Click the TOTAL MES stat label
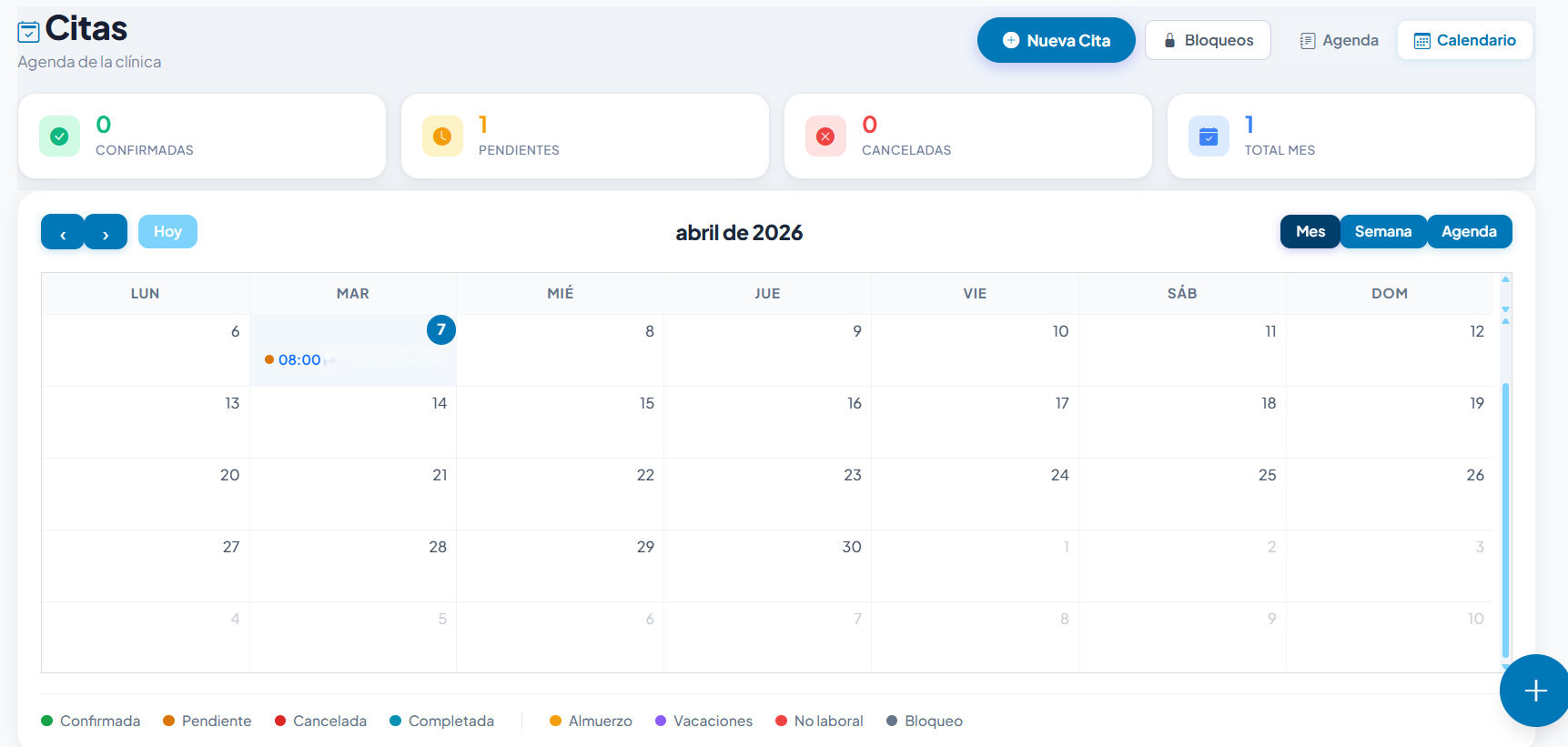 click(x=1280, y=150)
